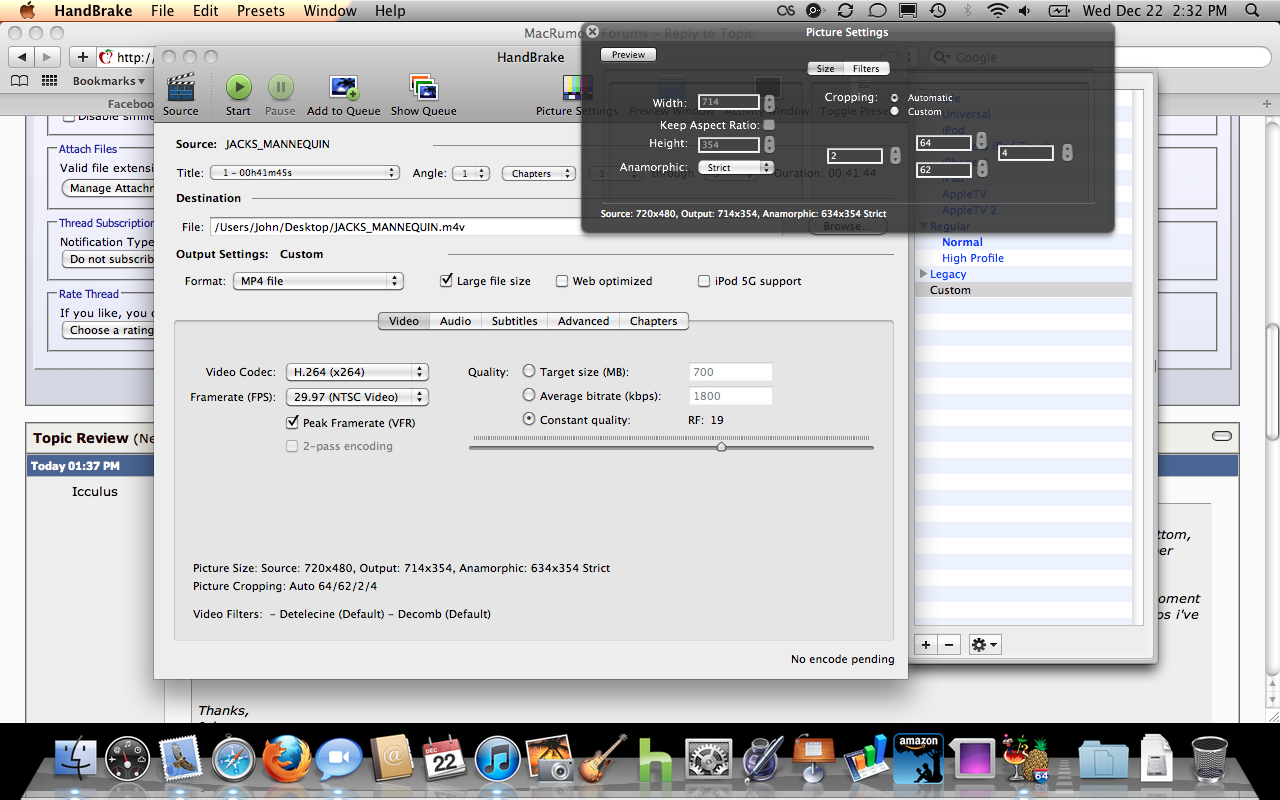Select the Normal preset

coord(962,242)
